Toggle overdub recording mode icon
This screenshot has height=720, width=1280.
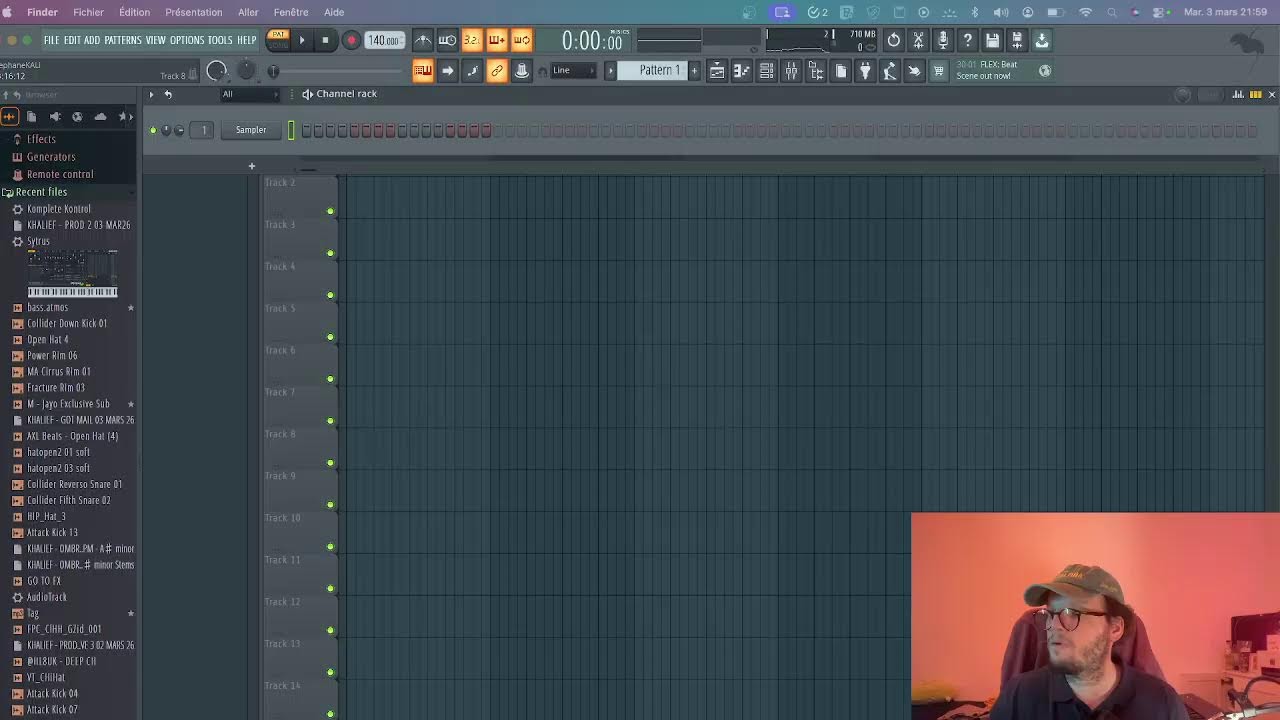point(497,40)
